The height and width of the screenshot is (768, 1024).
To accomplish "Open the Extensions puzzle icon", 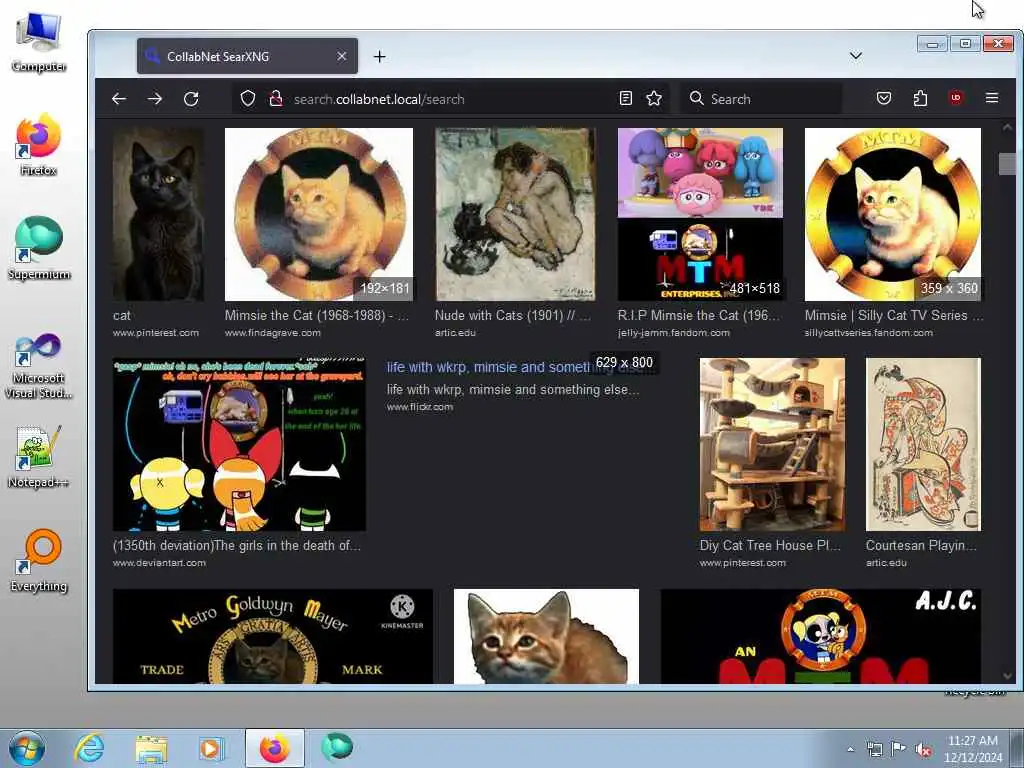I will pos(920,99).
